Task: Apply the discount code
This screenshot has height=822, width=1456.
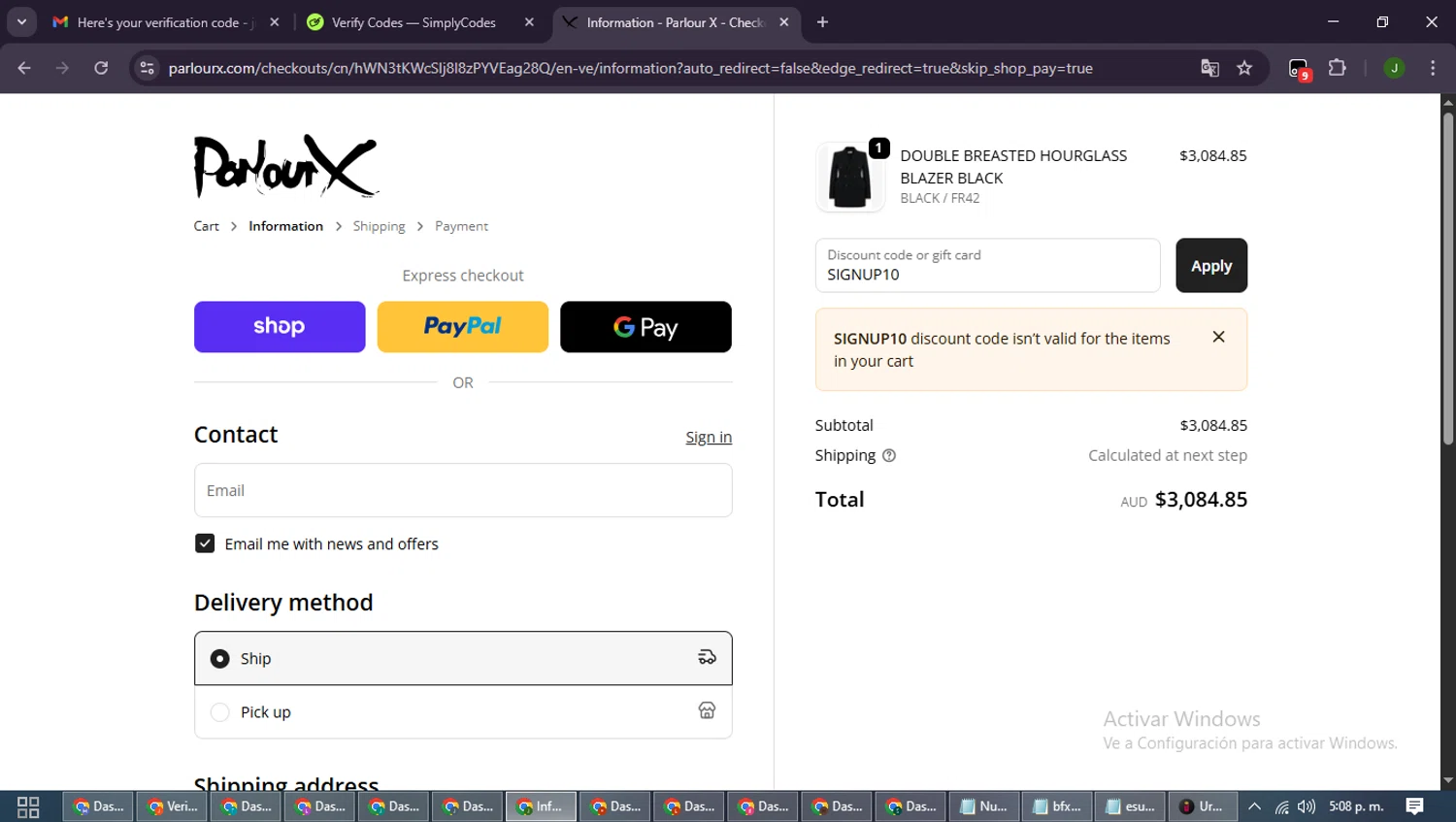Action: (1211, 265)
